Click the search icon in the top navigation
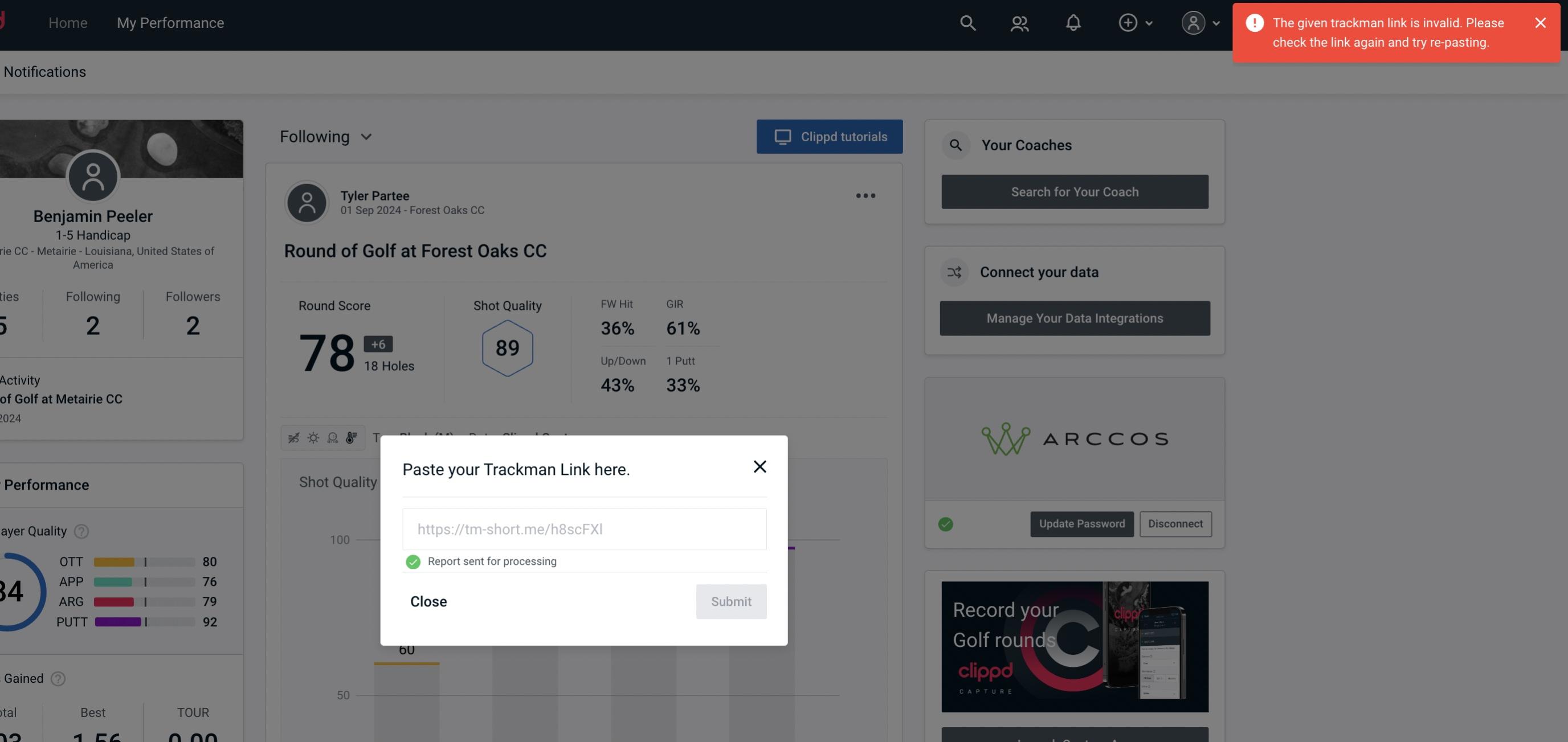 966,22
